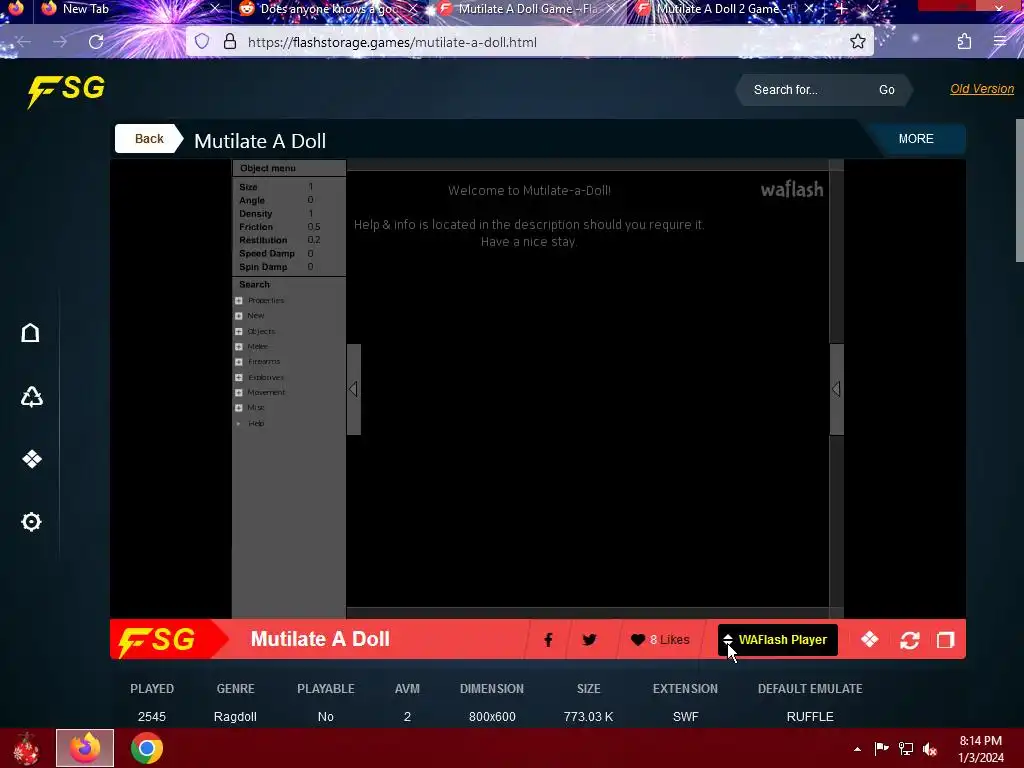Expand the Explosives tree node

(x=239, y=377)
